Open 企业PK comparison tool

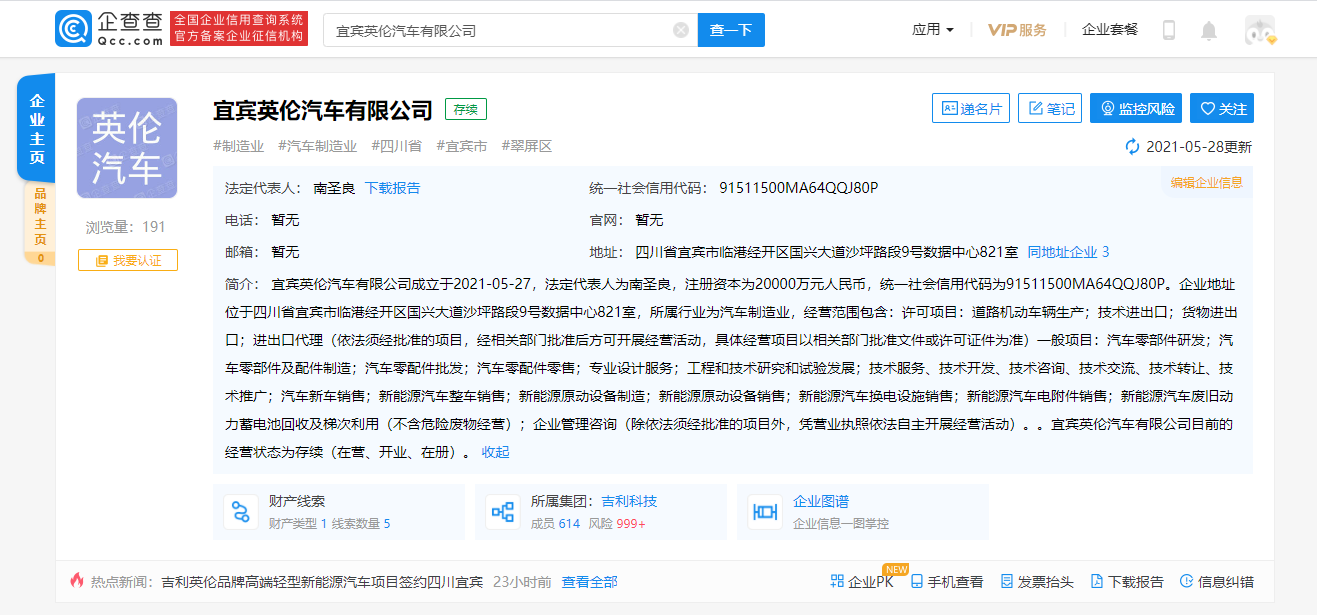tap(862, 582)
